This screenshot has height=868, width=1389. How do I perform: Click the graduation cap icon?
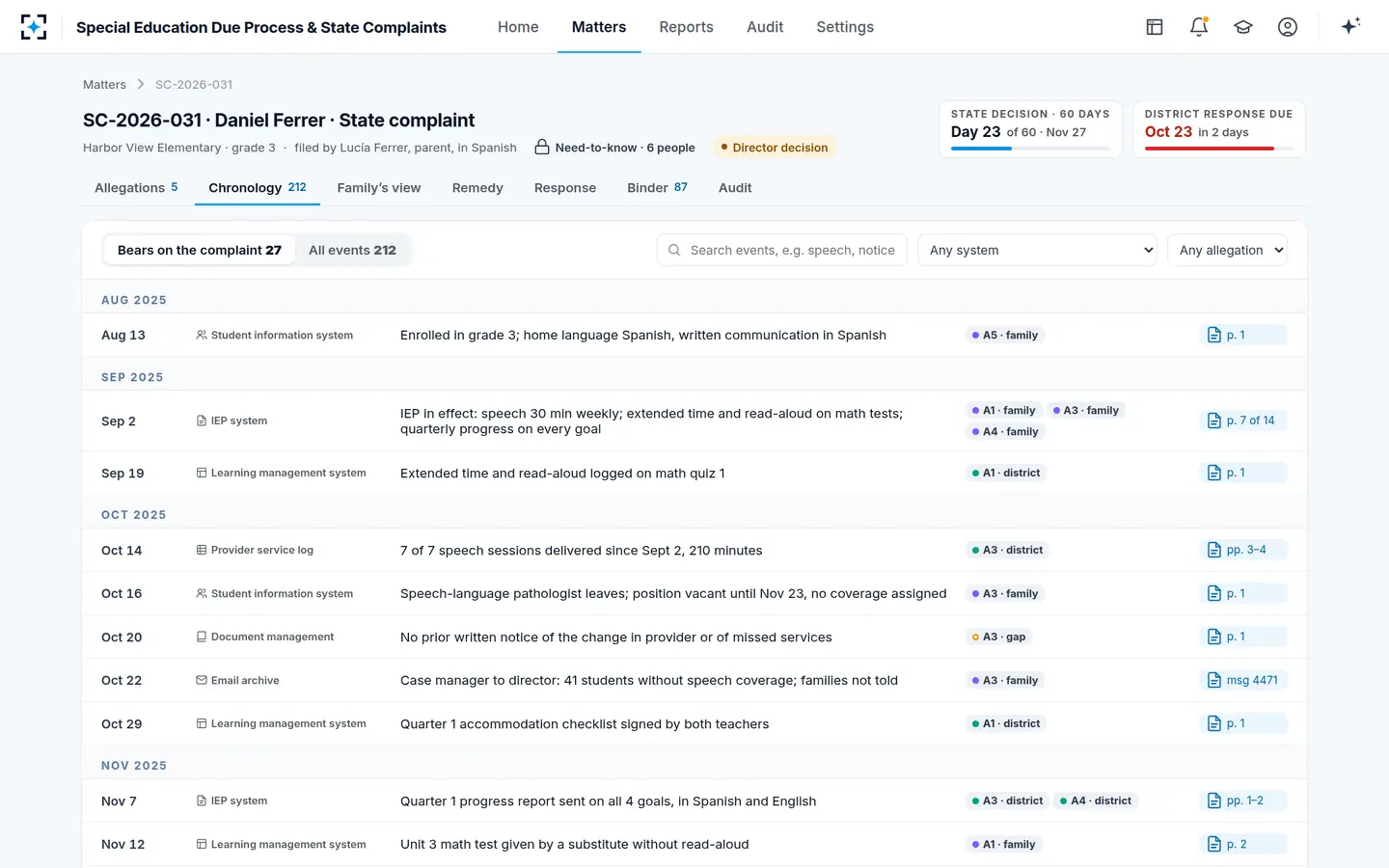coord(1243,27)
